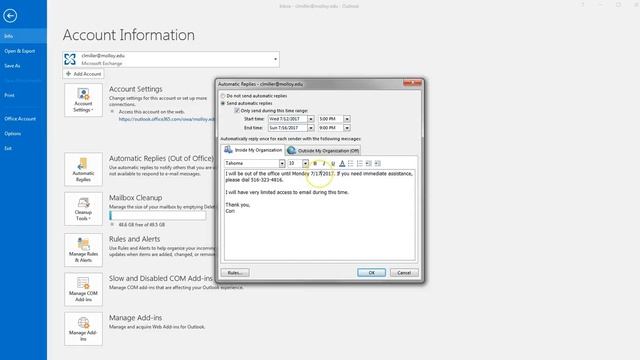The width and height of the screenshot is (640, 360).
Task: Select Print in the sidebar
Action: point(23,95)
